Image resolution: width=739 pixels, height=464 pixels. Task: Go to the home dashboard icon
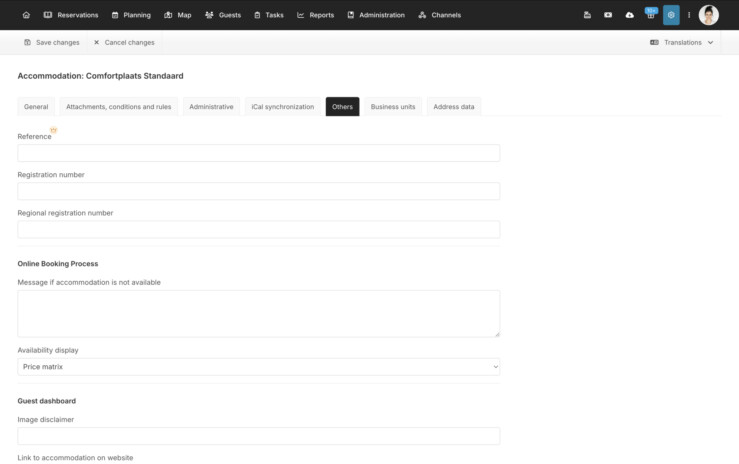26,15
